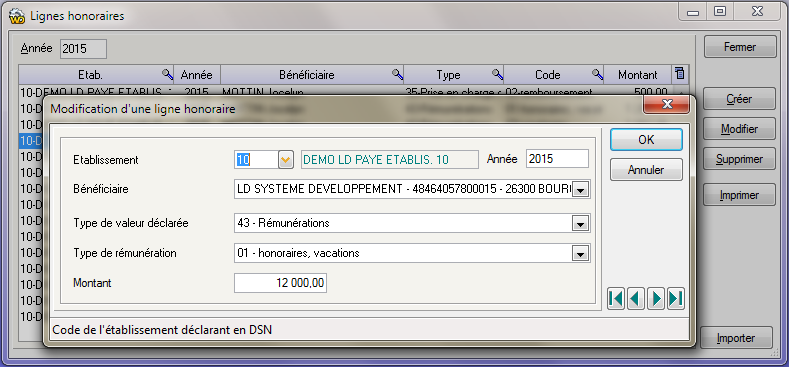789x367 pixels.
Task: Click the Imprimer button
Action: pyautogui.click(x=739, y=195)
